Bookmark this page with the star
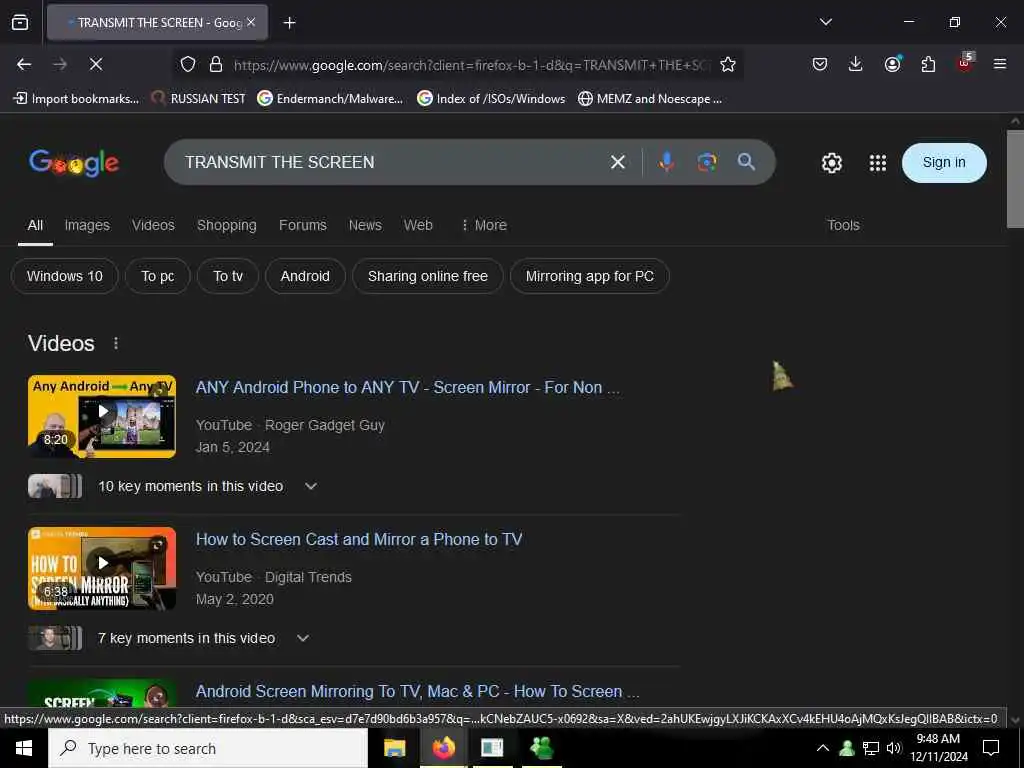1024x768 pixels. 728,64
